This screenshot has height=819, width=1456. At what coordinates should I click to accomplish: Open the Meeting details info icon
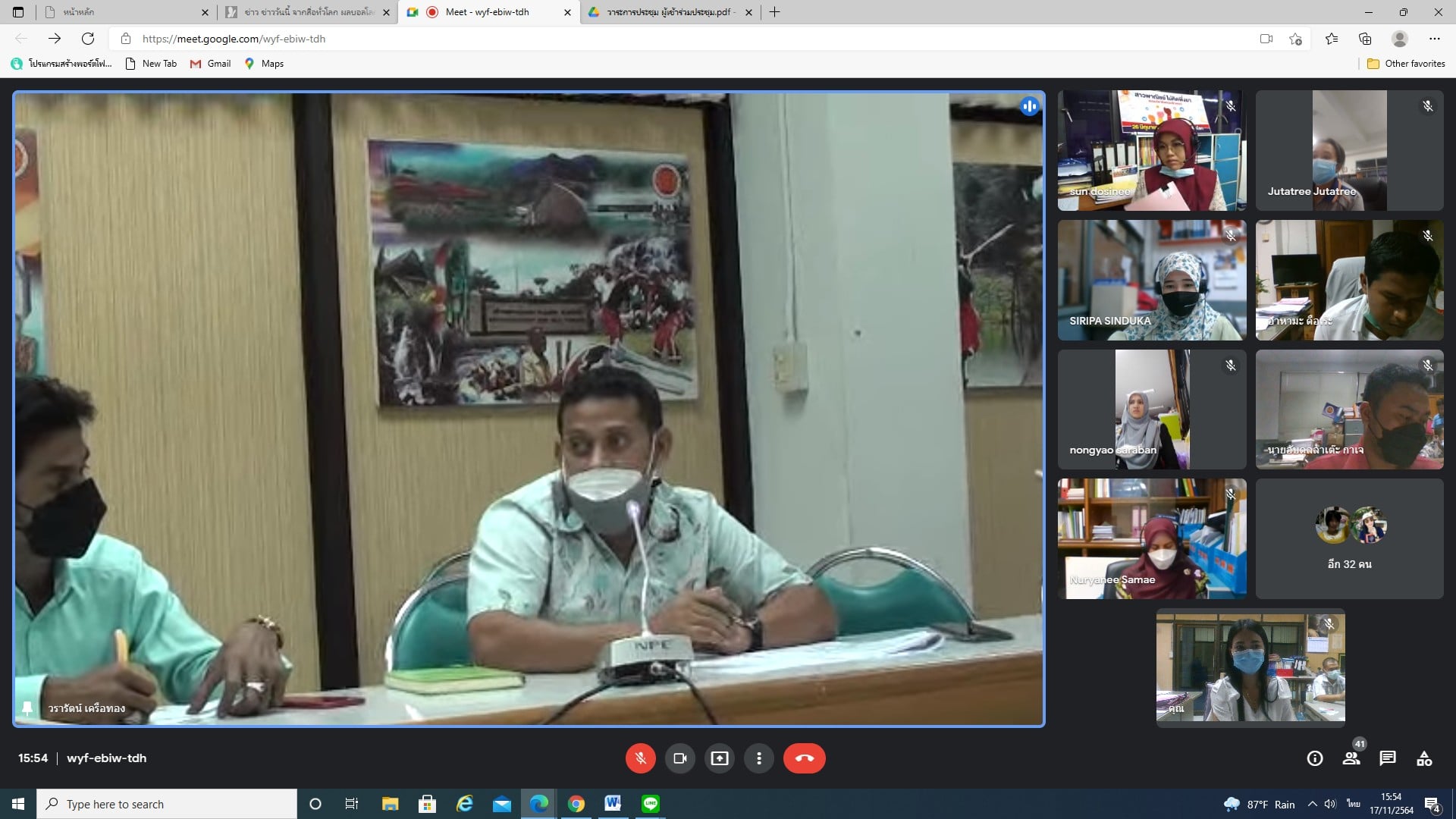click(x=1315, y=758)
